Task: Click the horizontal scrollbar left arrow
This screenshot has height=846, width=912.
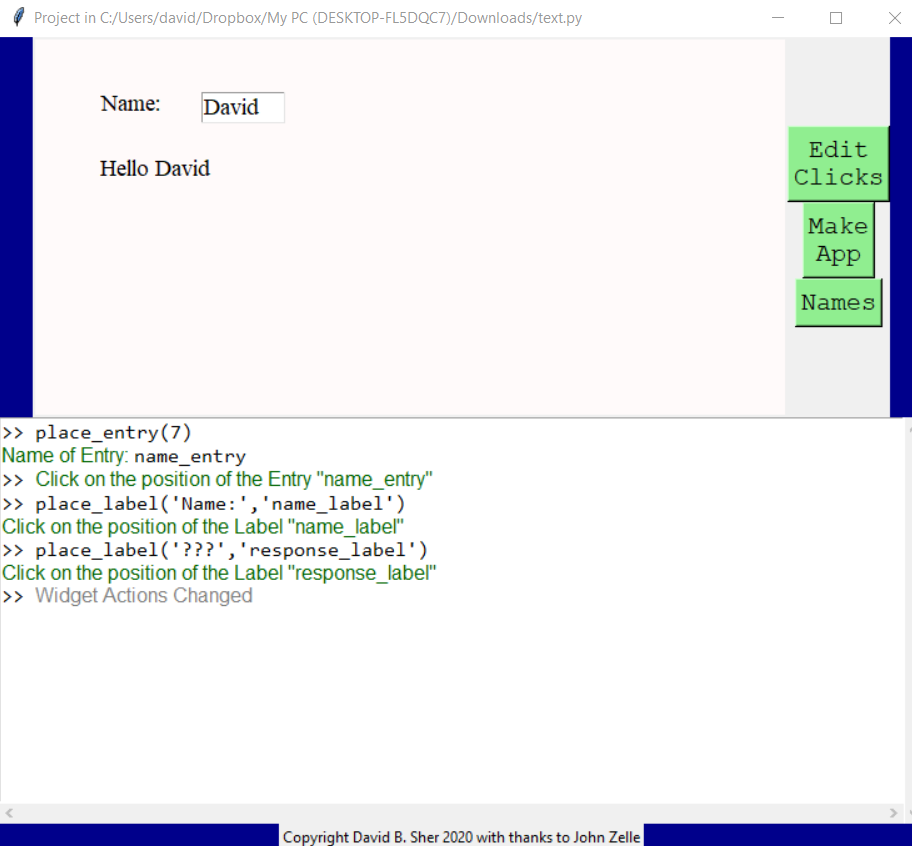Action: coord(9,813)
